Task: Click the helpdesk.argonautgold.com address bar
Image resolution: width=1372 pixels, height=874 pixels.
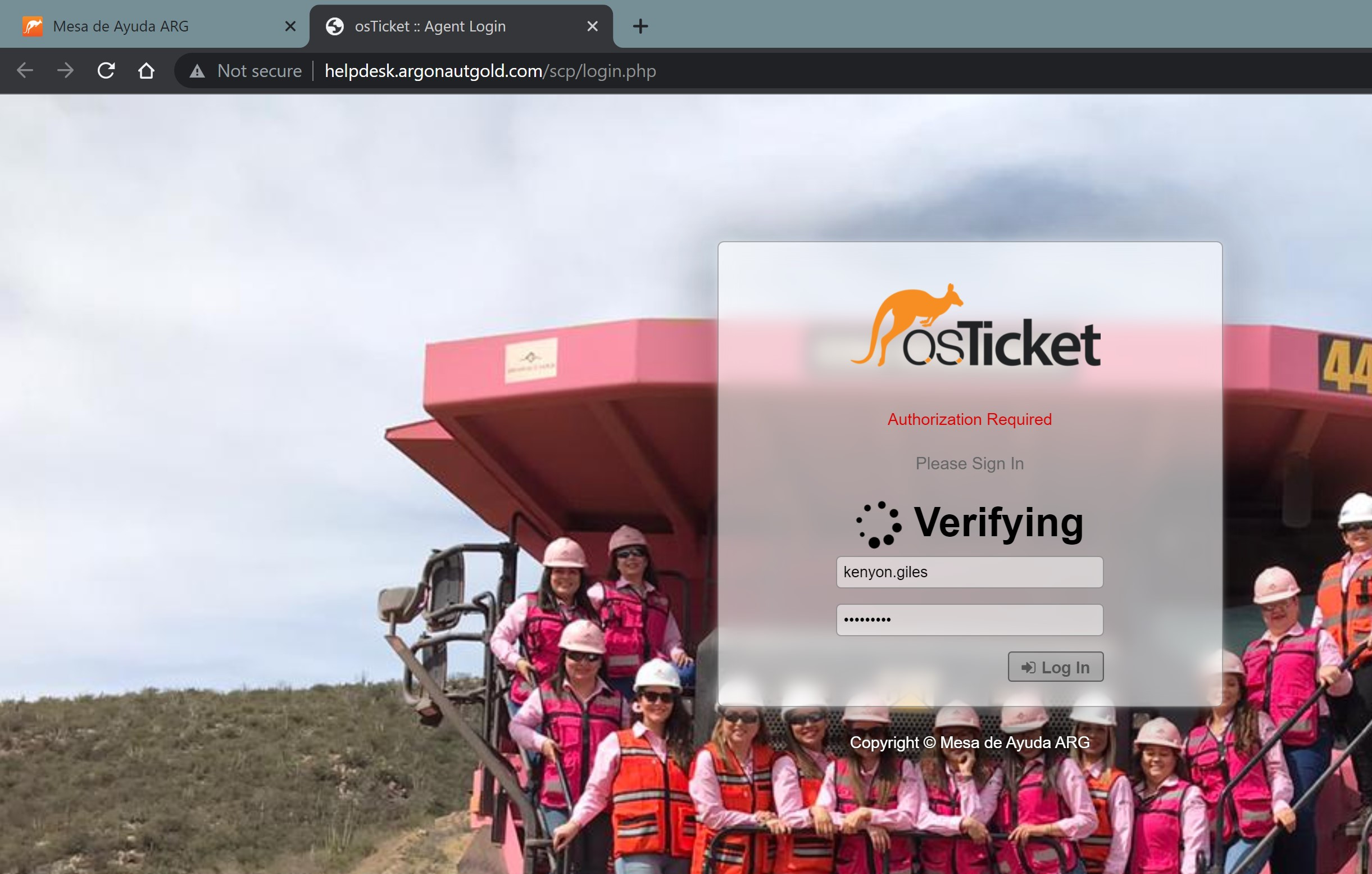Action: [490, 71]
